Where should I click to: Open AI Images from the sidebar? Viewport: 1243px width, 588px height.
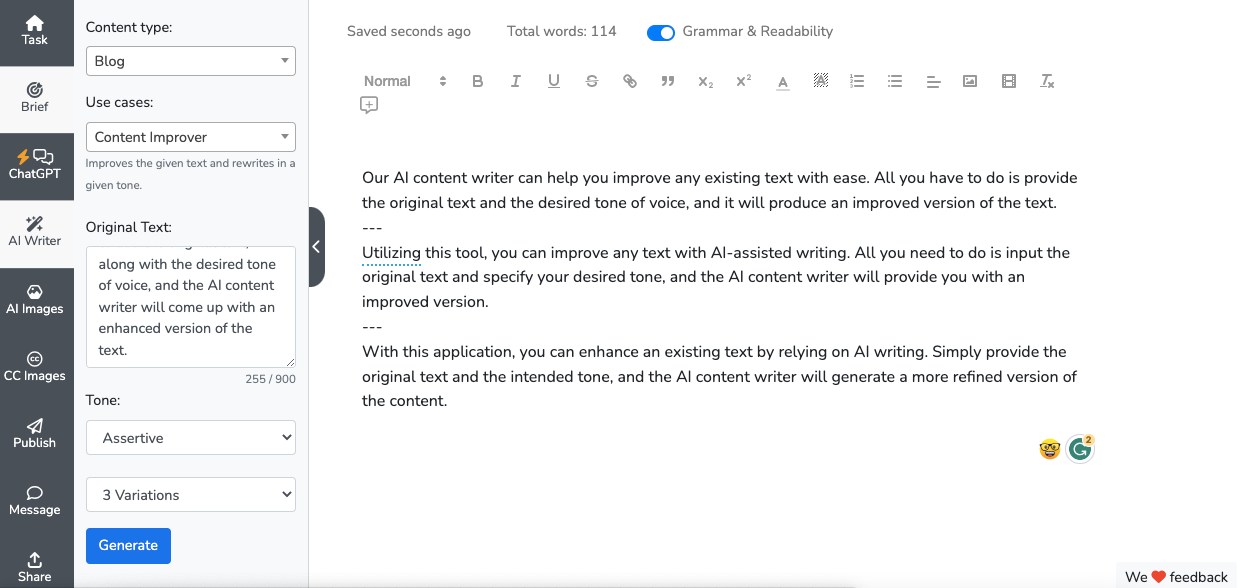coord(35,299)
